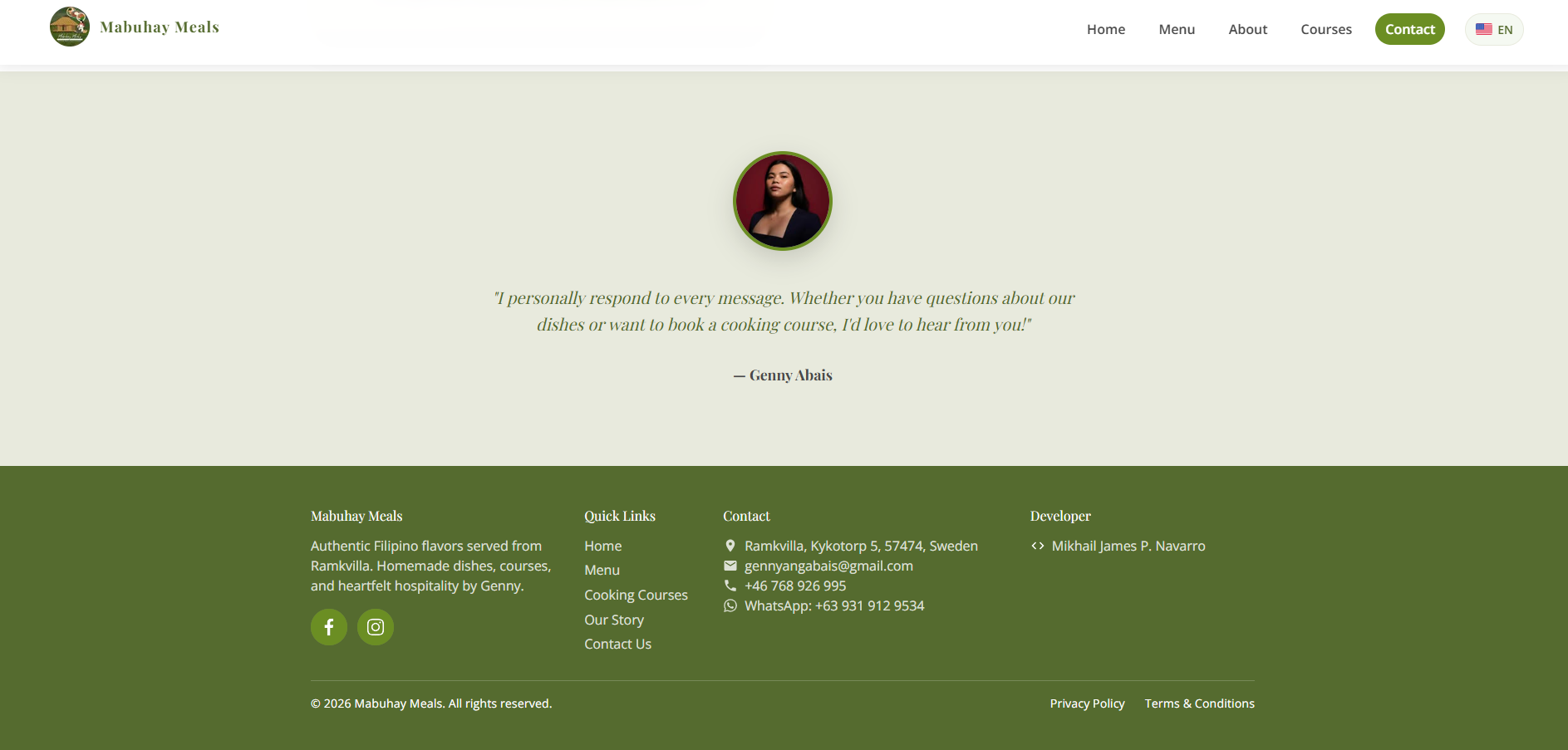Click the +46 768 926 995 phone link

click(795, 586)
